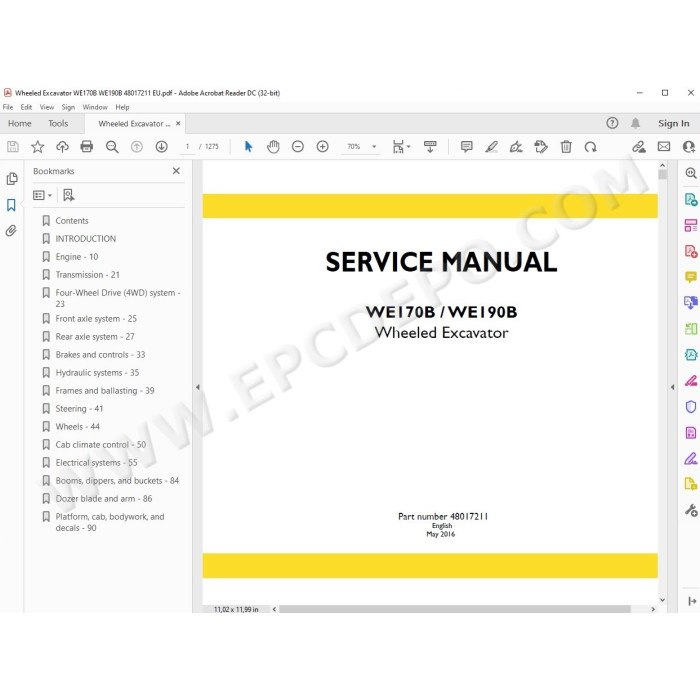Open the fit page options tool
700x700 pixels.
point(401,146)
